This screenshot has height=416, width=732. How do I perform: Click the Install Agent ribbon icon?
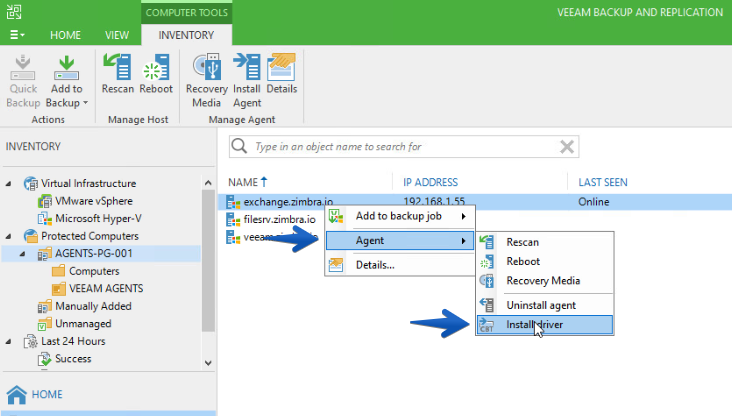click(x=247, y=80)
